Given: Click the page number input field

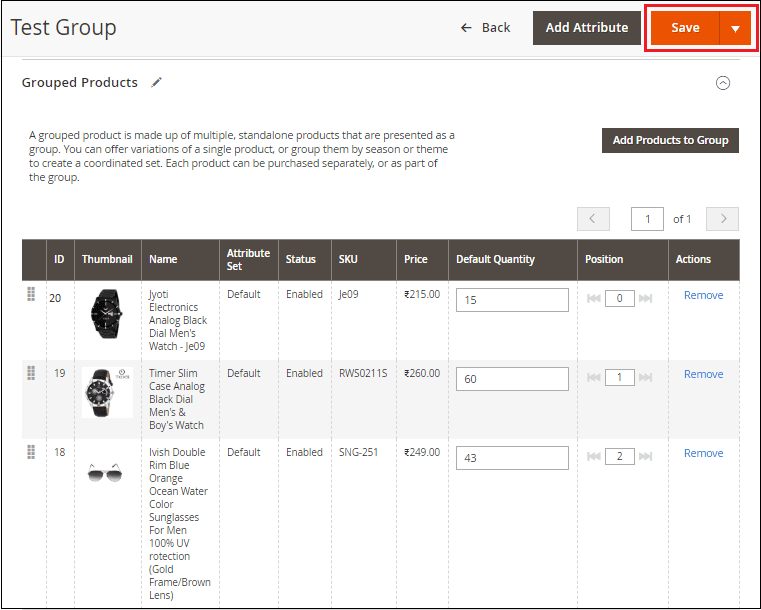Looking at the screenshot, I should pyautogui.click(x=647, y=219).
